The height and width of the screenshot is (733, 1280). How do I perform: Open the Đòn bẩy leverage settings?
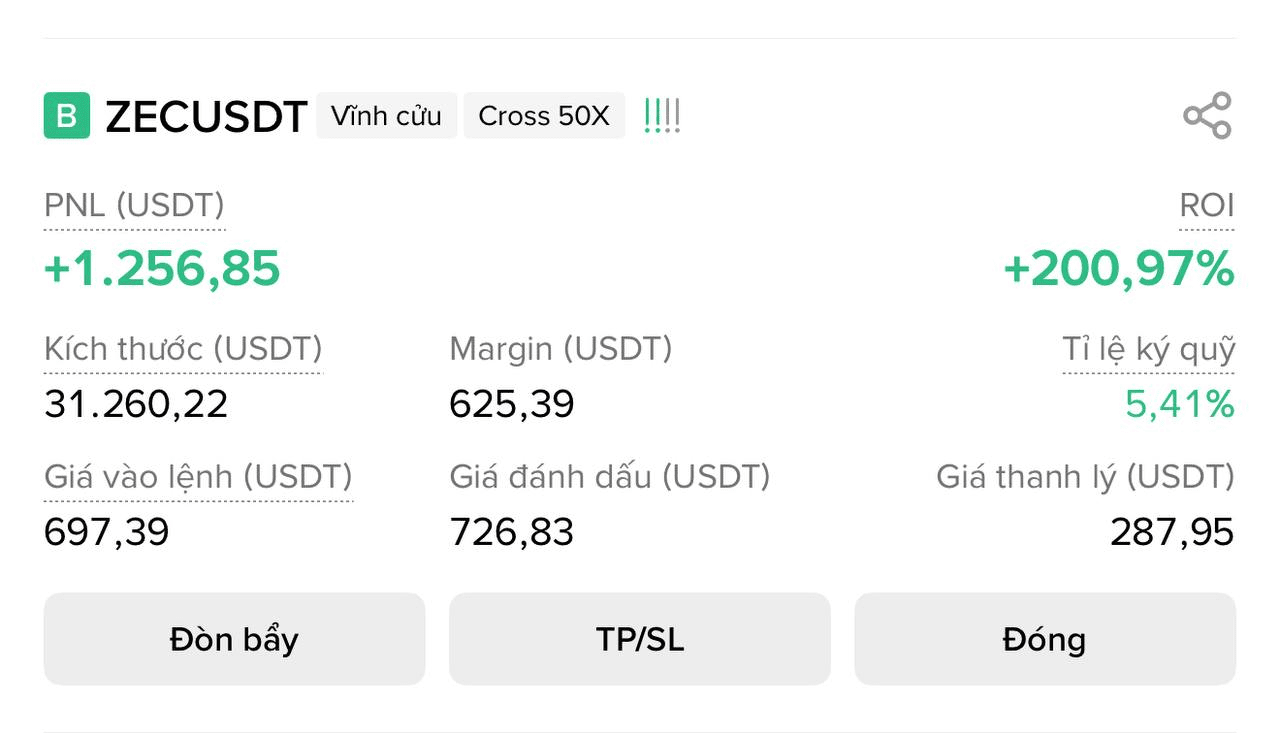pos(234,639)
